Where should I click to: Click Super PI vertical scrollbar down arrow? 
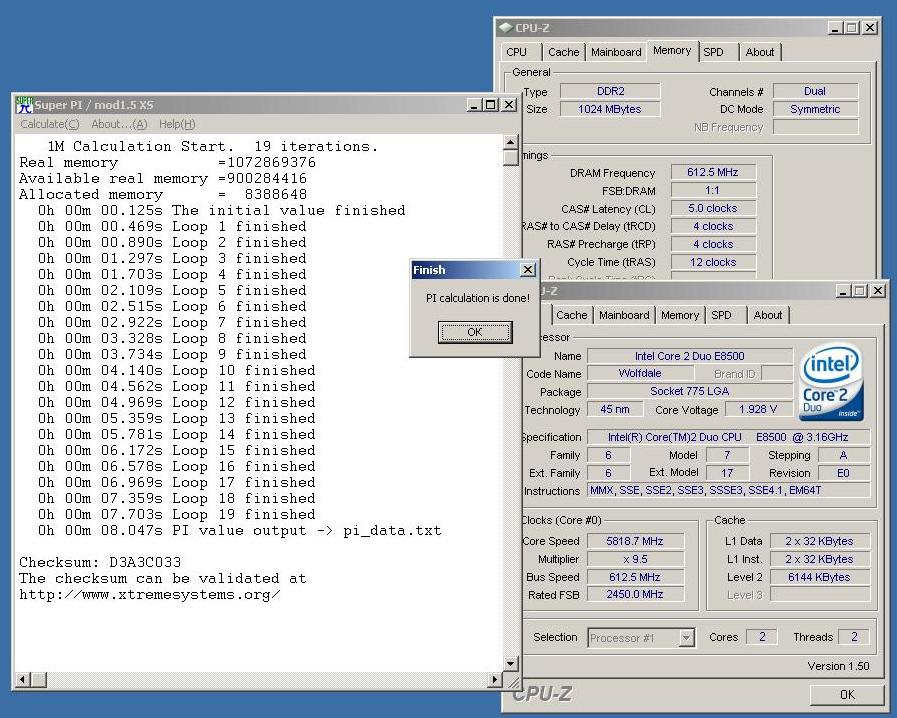(x=511, y=664)
